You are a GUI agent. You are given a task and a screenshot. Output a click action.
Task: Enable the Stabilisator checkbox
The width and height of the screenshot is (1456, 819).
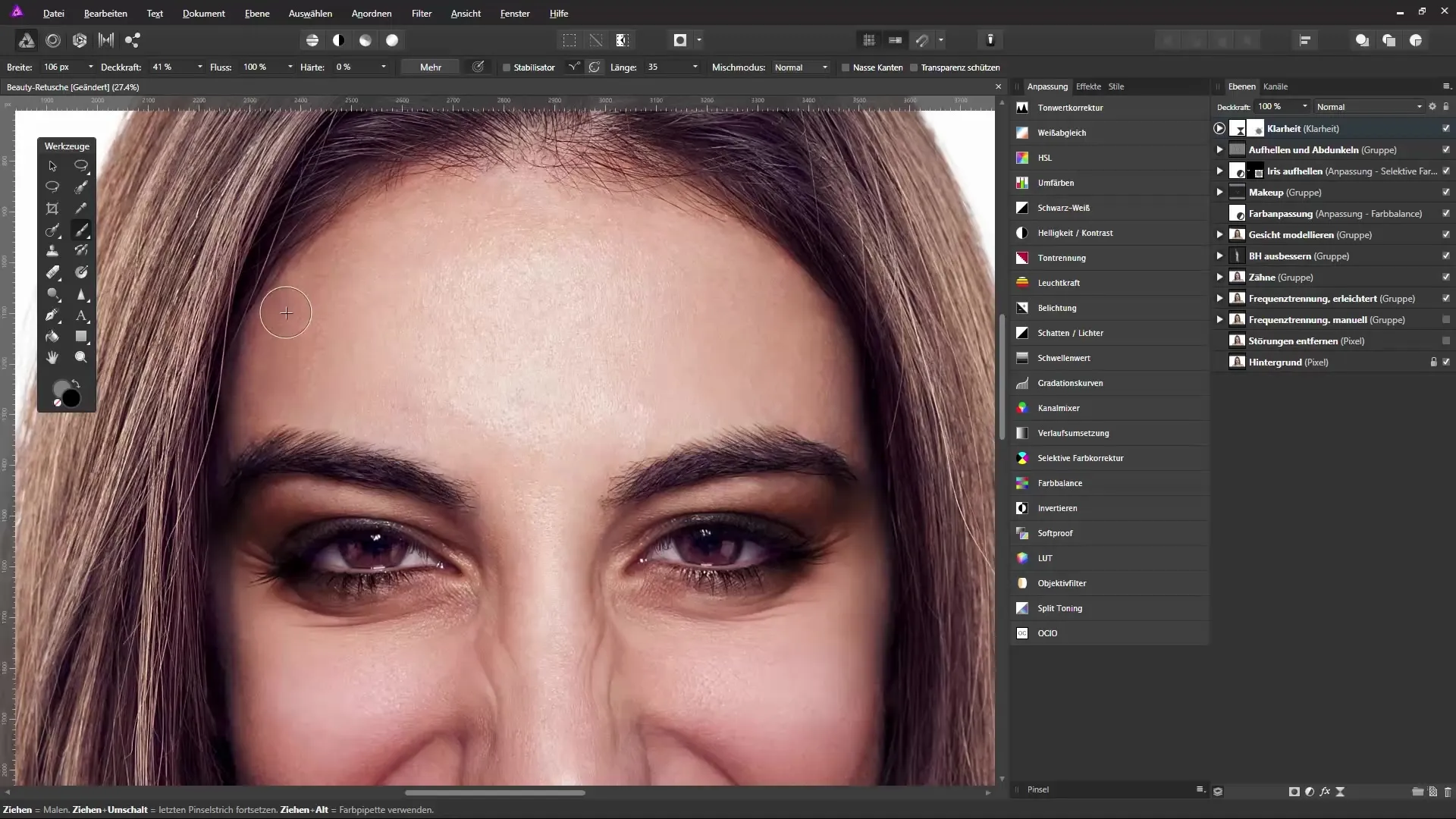point(507,67)
